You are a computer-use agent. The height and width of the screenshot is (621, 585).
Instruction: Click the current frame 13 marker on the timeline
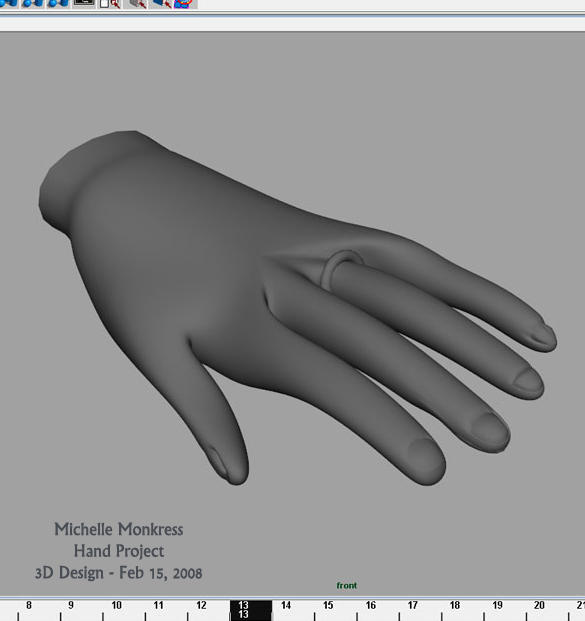tap(251, 610)
